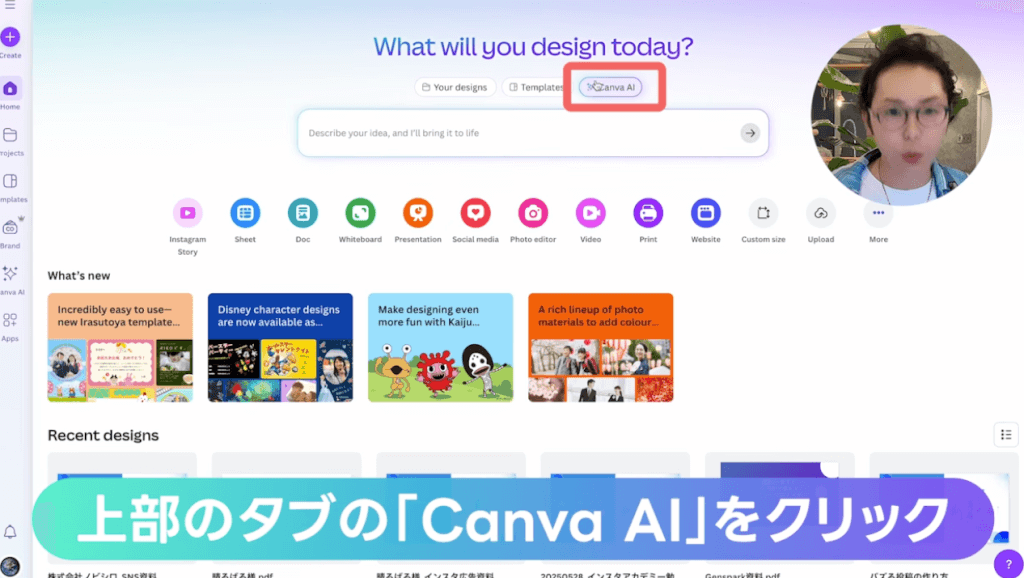Select the Video design icon
1024x578 pixels.
click(x=590, y=213)
